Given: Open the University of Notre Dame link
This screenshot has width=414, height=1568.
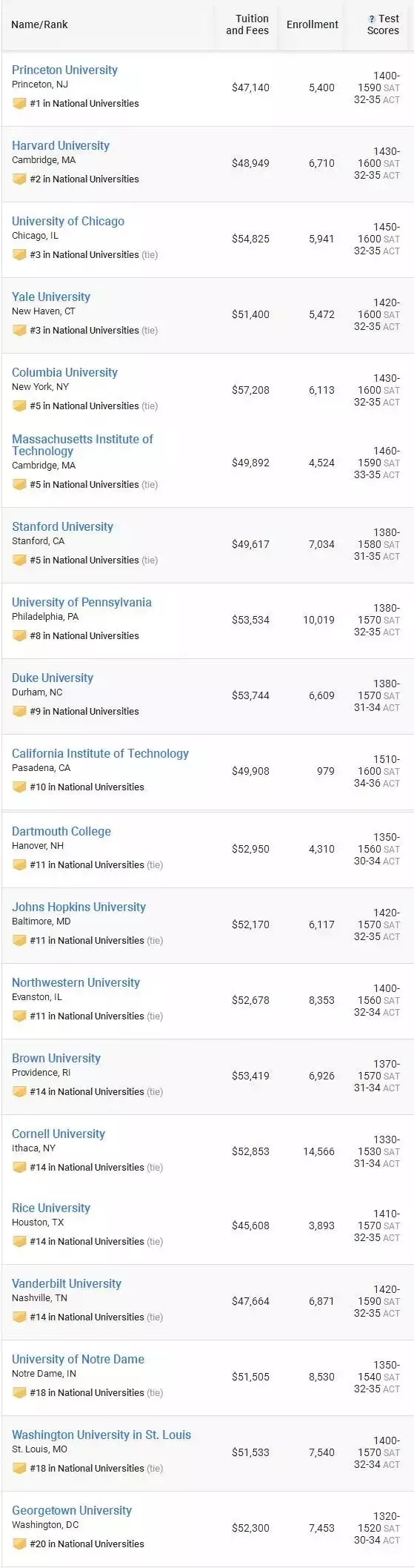Looking at the screenshot, I should [78, 1359].
